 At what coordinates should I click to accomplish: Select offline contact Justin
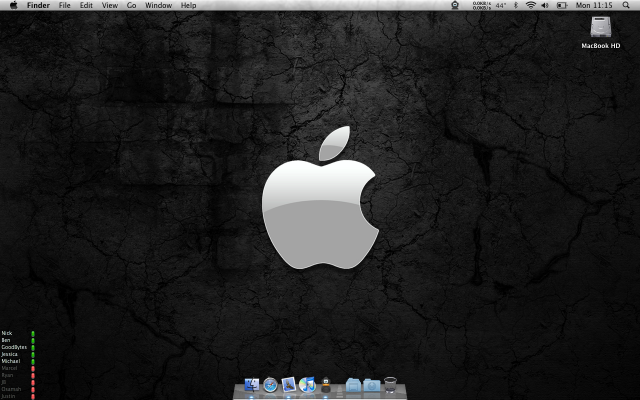point(9,396)
